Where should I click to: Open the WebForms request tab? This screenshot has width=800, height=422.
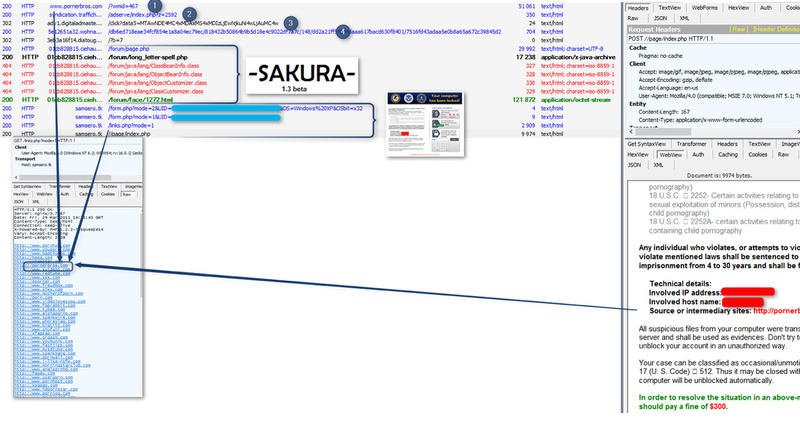pos(705,8)
